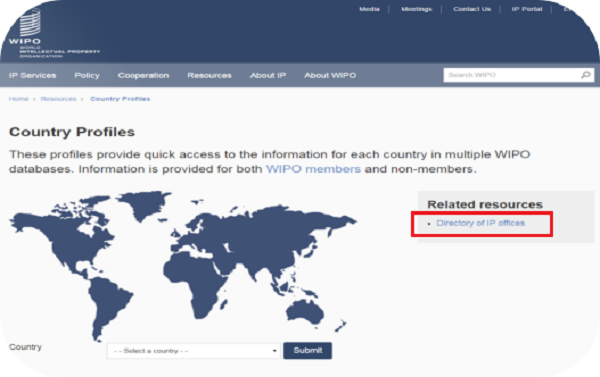600x377 pixels.
Task: Click the Search WIPO input field
Action: pyautogui.click(x=513, y=75)
